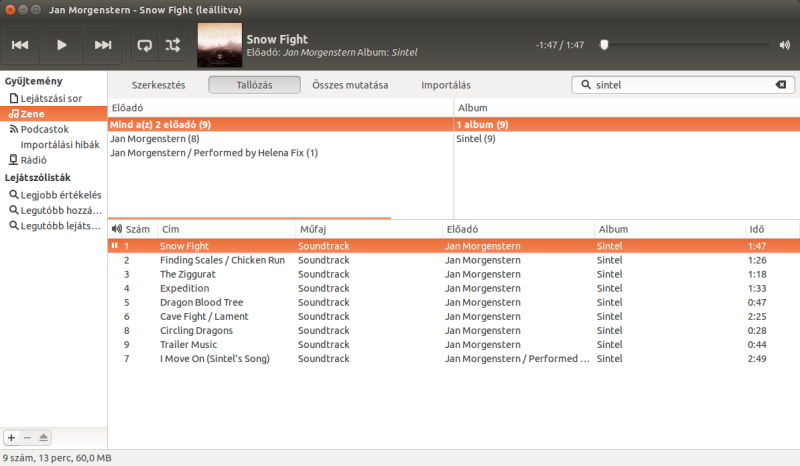
Task: Skip to the next track
Action: (103, 45)
